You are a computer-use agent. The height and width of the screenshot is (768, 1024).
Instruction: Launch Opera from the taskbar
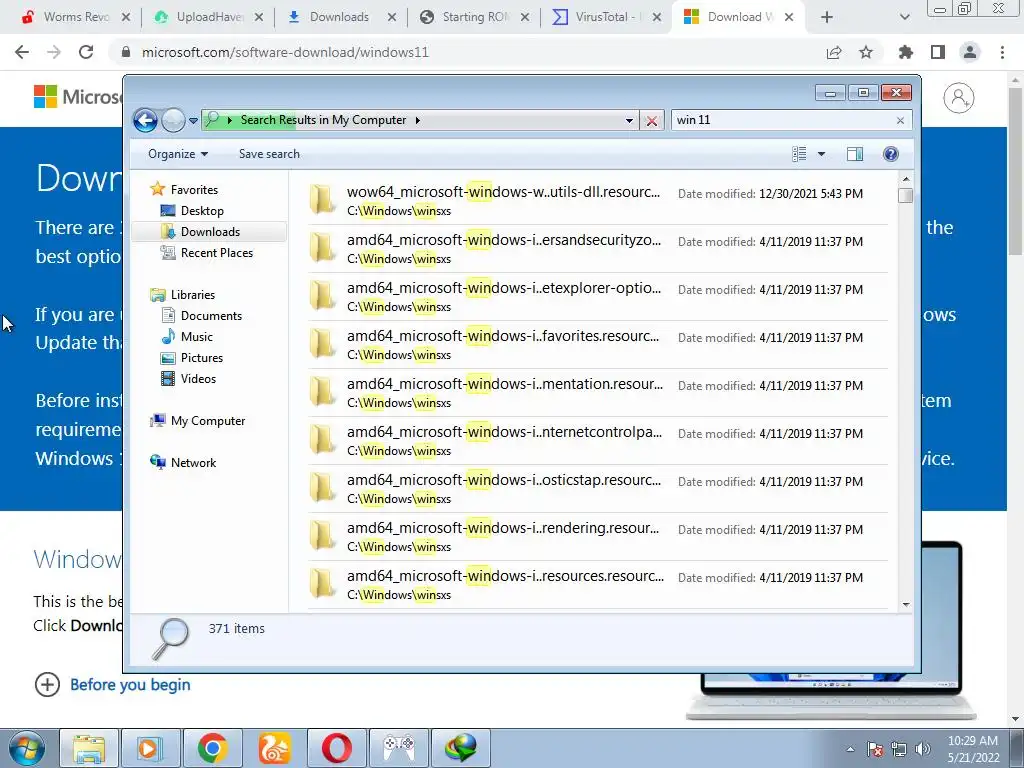[338, 748]
